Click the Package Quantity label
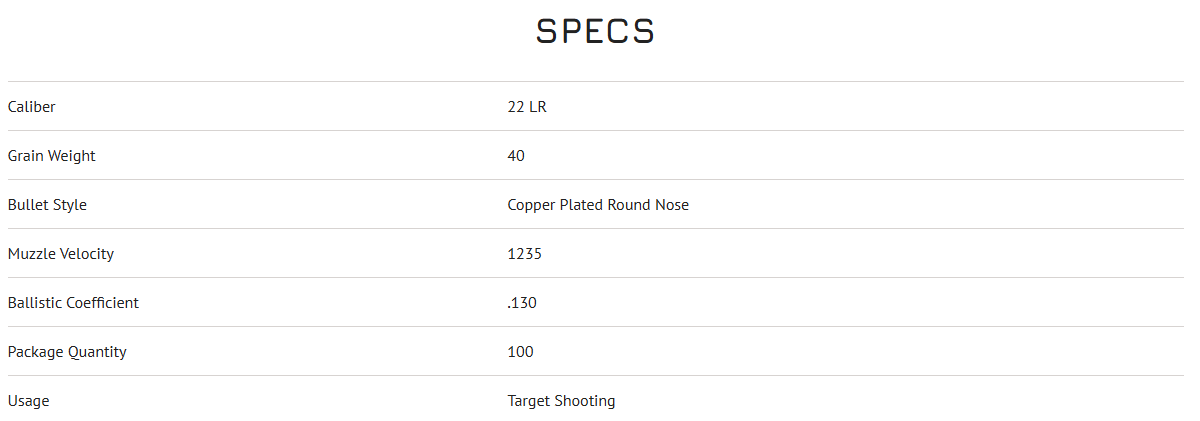The image size is (1200, 421). click(x=67, y=352)
